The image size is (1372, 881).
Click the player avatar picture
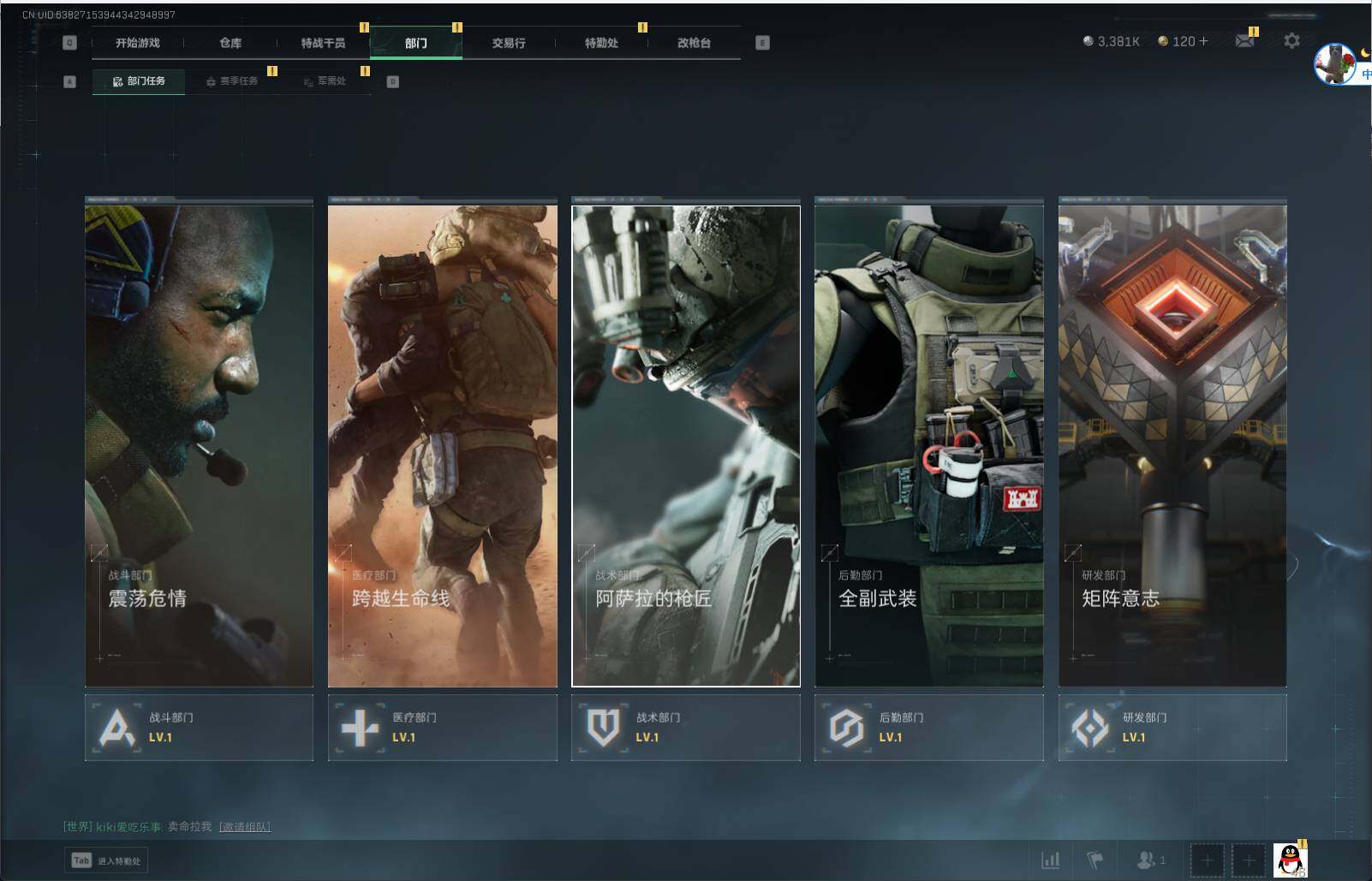(1334, 63)
